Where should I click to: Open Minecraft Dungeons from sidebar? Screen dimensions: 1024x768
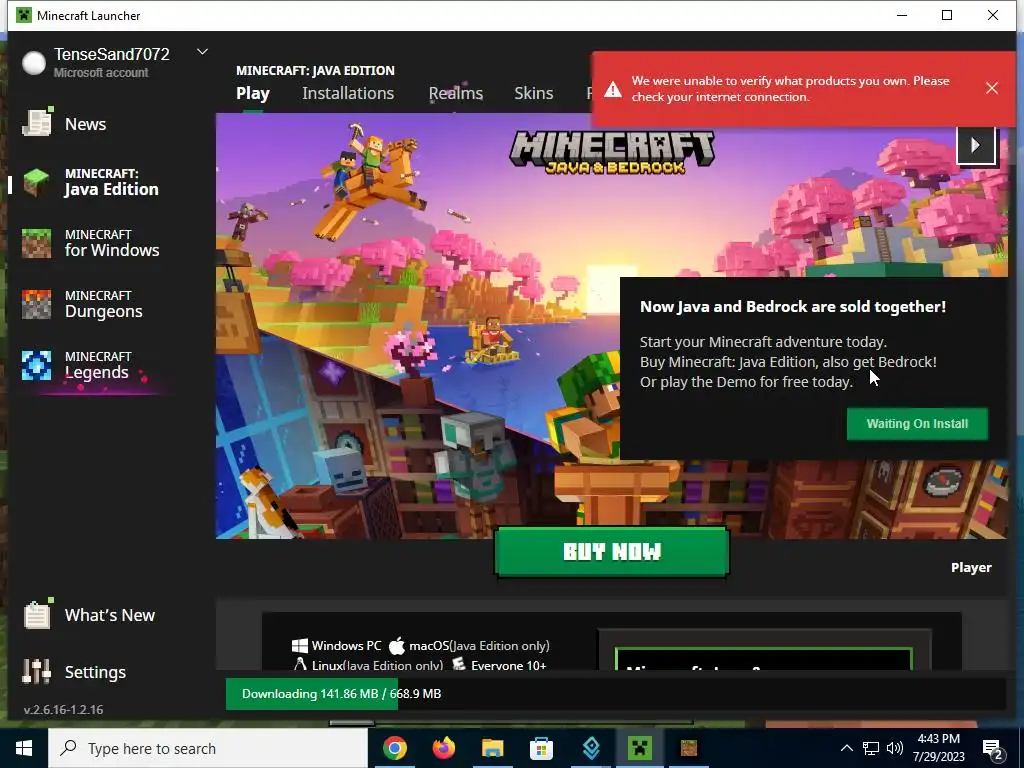pos(83,304)
